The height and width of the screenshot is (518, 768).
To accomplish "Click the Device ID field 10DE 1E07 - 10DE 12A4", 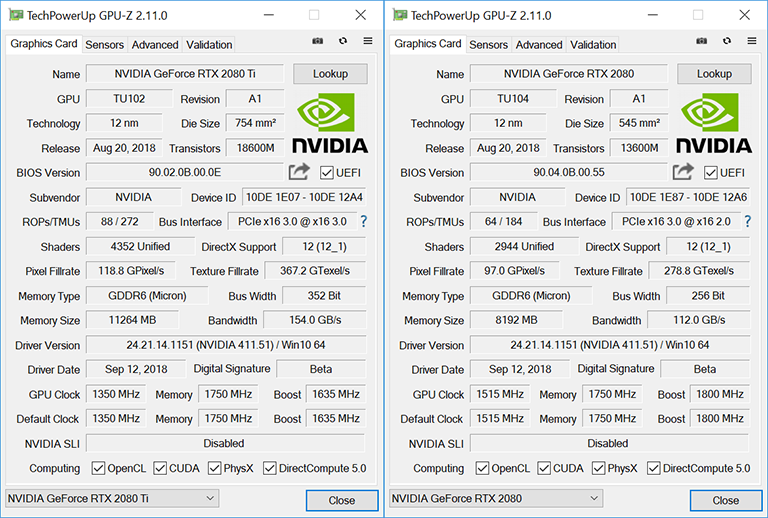I will (304, 197).
